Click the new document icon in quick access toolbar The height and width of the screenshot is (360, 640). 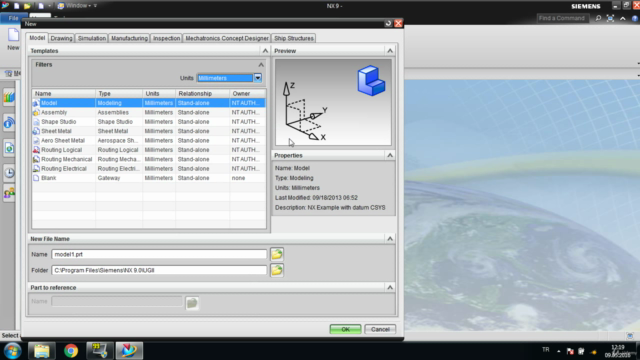17,6
